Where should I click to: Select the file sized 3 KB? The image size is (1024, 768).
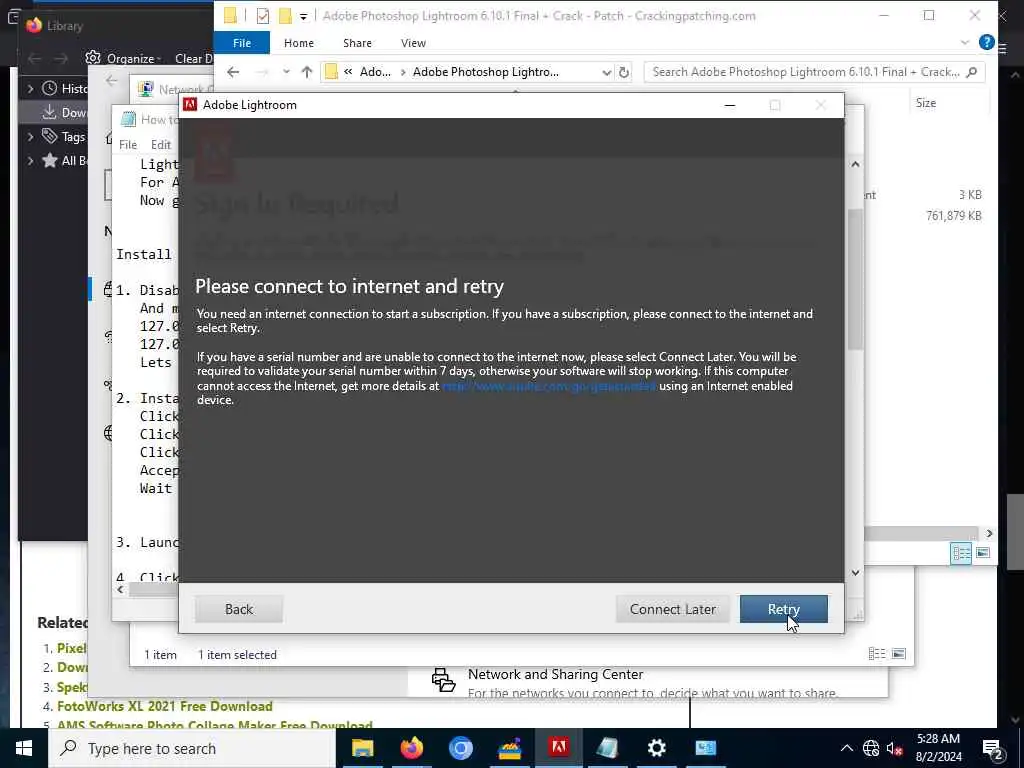pos(970,195)
